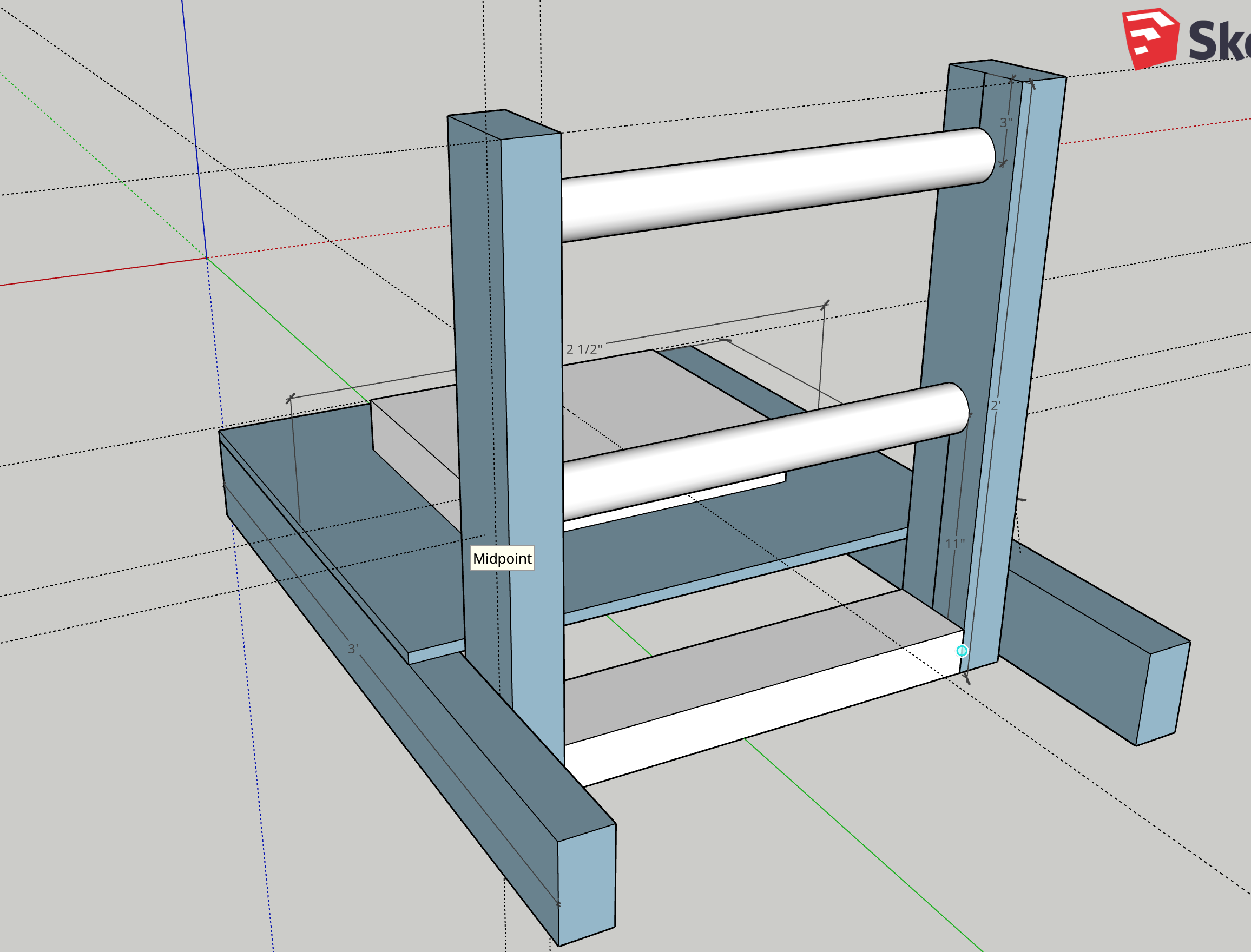
Task: Click the left foot rail end face
Action: click(586, 884)
